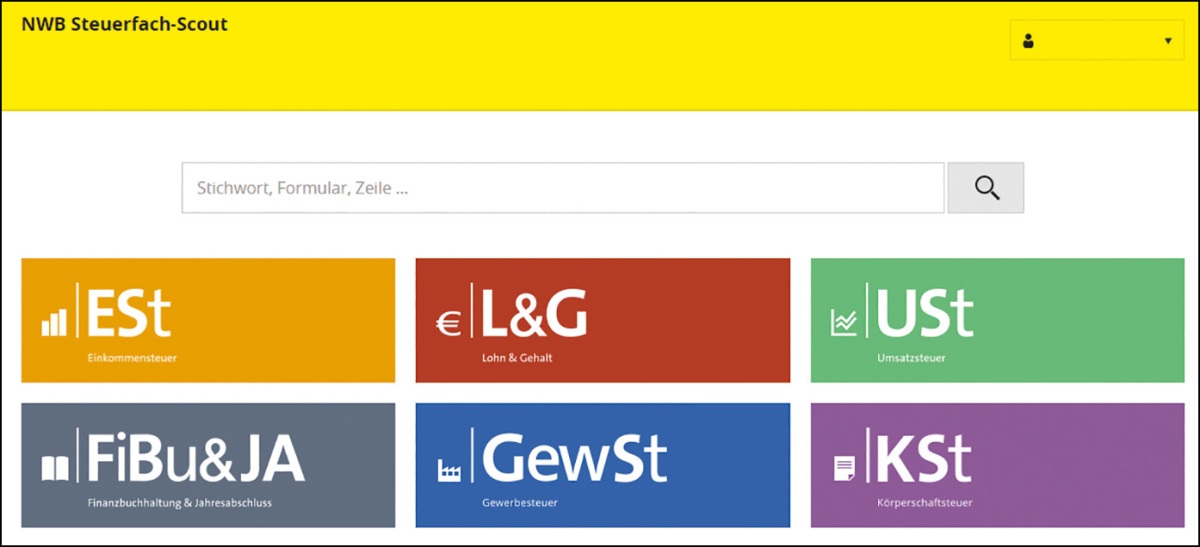
Task: Open the Umsatzsteuer green tile
Action: pos(997,320)
